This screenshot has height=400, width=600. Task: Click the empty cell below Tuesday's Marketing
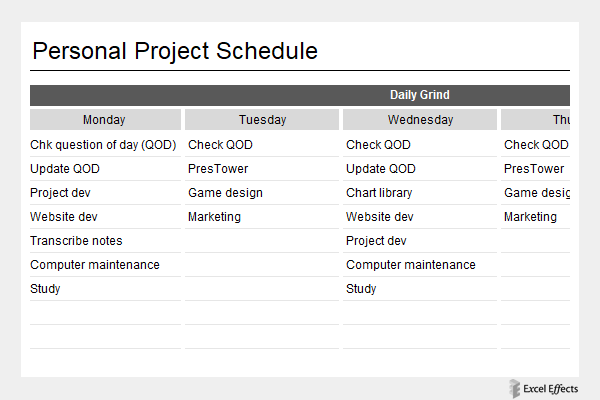(262, 241)
